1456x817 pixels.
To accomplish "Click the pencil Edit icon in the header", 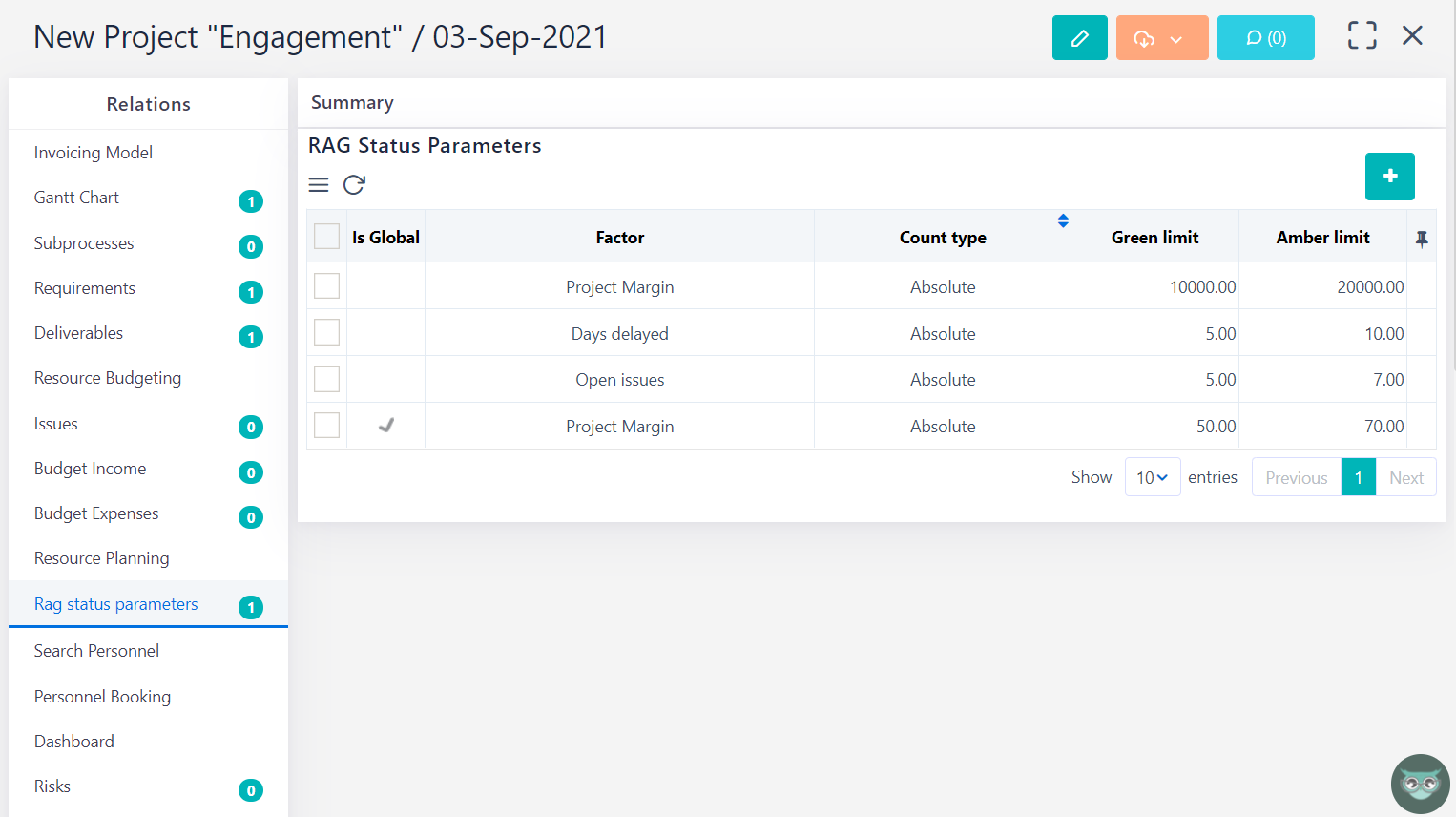I will point(1079,37).
